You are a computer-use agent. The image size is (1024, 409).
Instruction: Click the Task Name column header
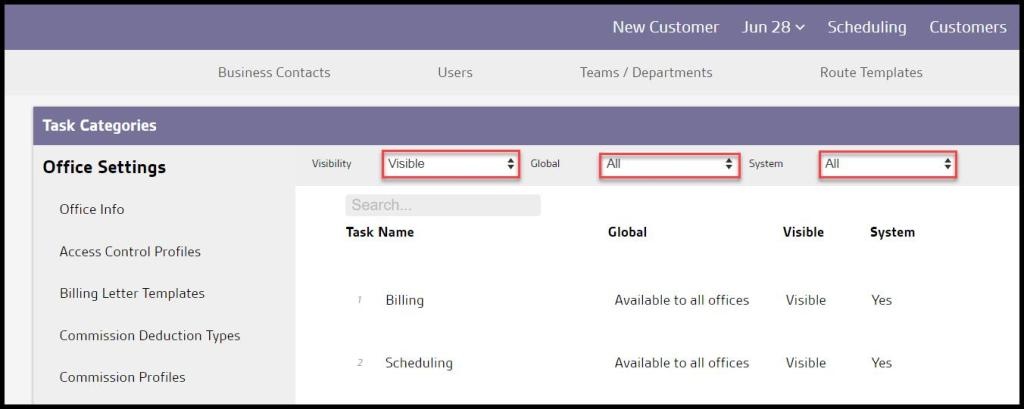(x=380, y=232)
